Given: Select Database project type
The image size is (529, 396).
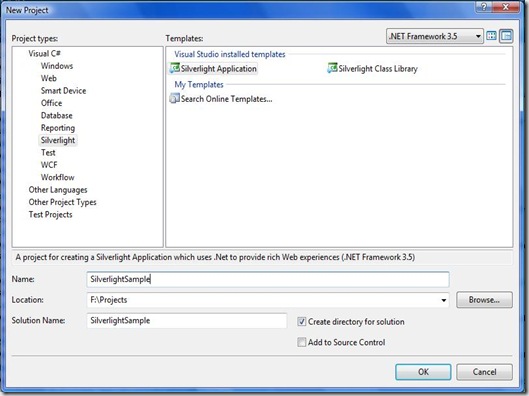Looking at the screenshot, I should (x=57, y=115).
